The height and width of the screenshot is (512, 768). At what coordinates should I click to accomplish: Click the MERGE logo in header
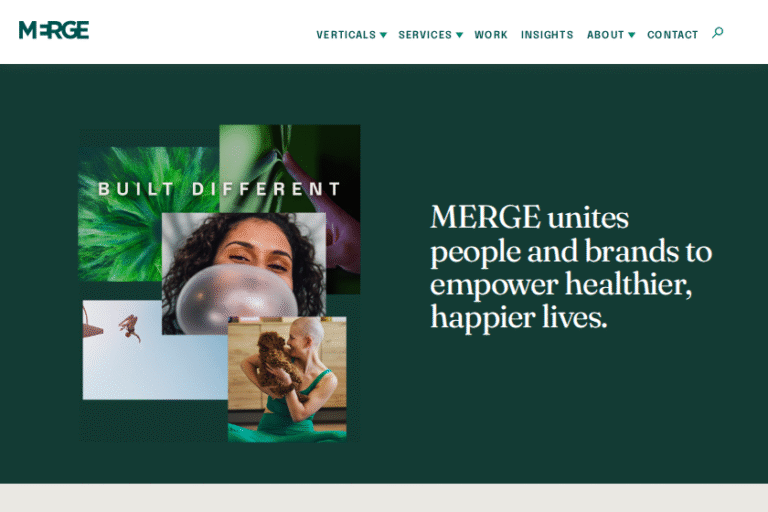click(x=54, y=30)
